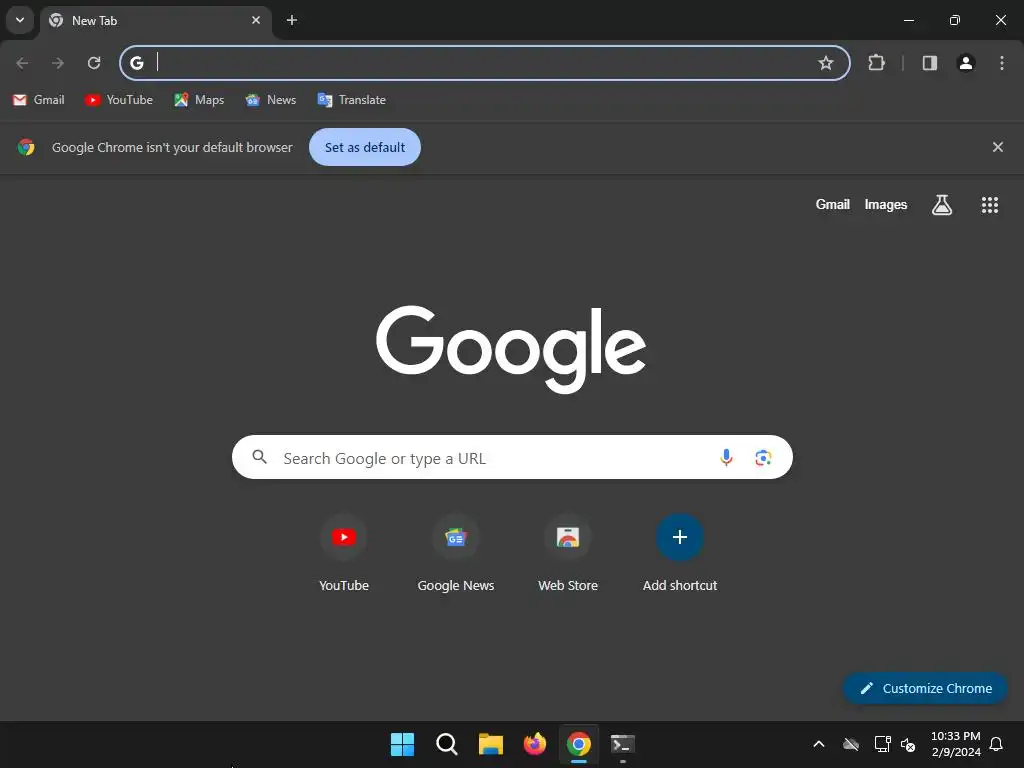Click the back navigation arrow
The image size is (1024, 768).
tap(22, 63)
